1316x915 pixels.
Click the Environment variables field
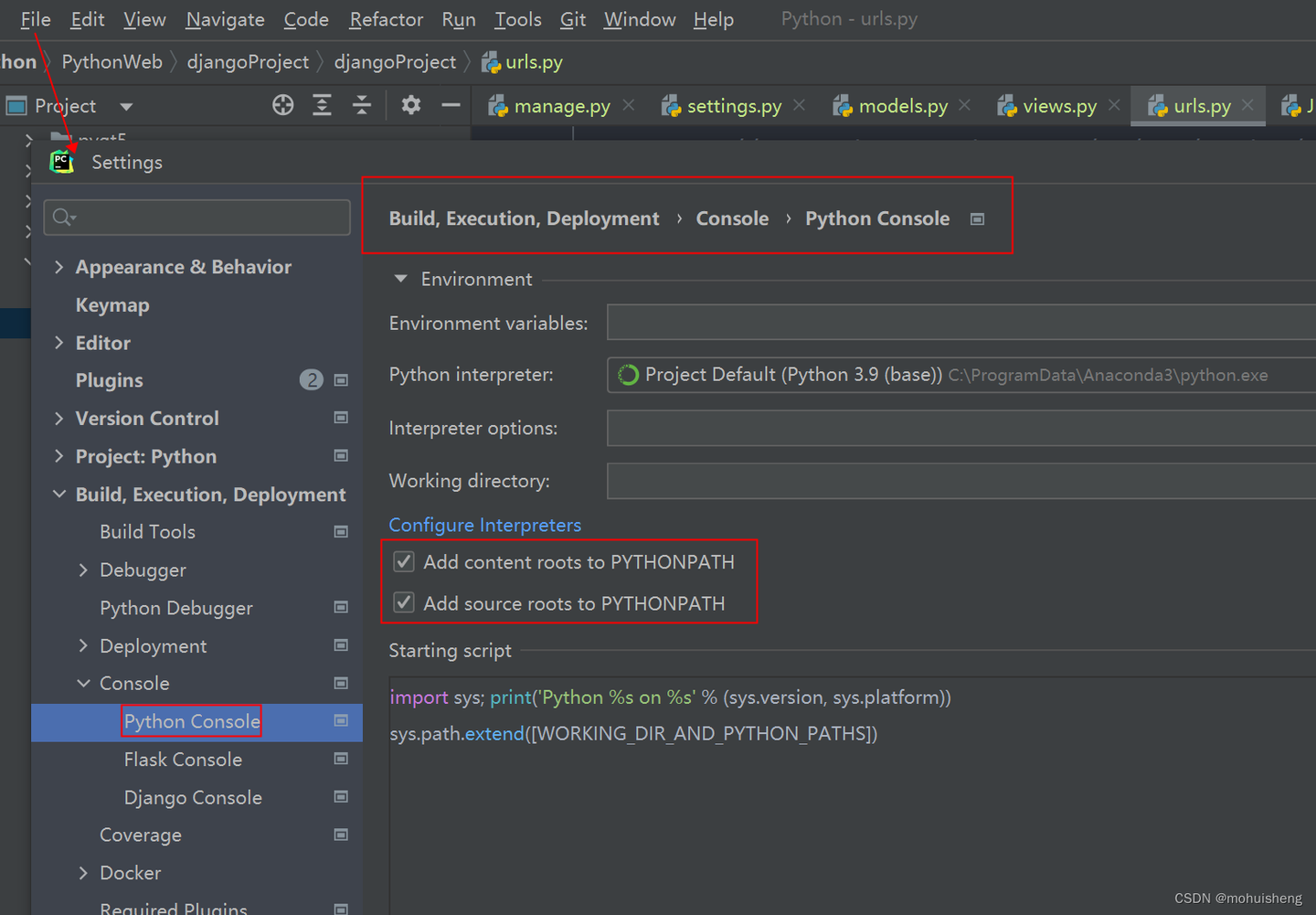point(961,323)
